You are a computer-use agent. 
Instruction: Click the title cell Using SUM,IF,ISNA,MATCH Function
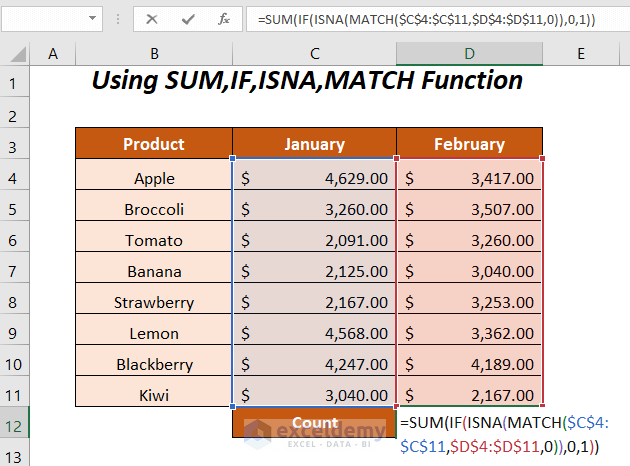point(307,81)
